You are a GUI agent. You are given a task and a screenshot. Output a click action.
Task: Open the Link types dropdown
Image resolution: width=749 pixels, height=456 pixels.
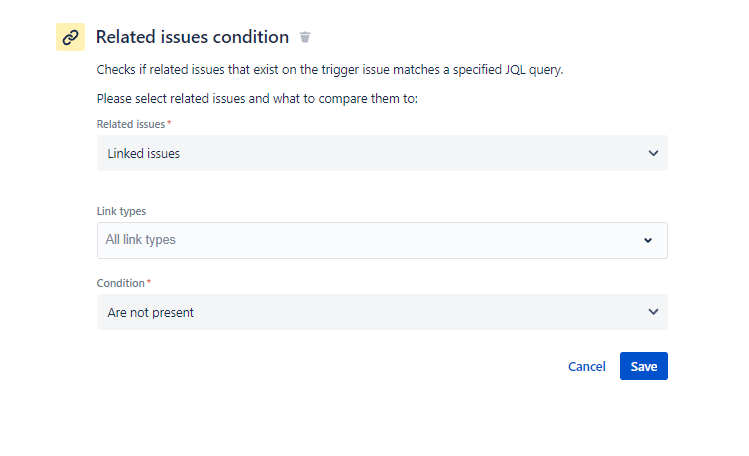click(382, 240)
